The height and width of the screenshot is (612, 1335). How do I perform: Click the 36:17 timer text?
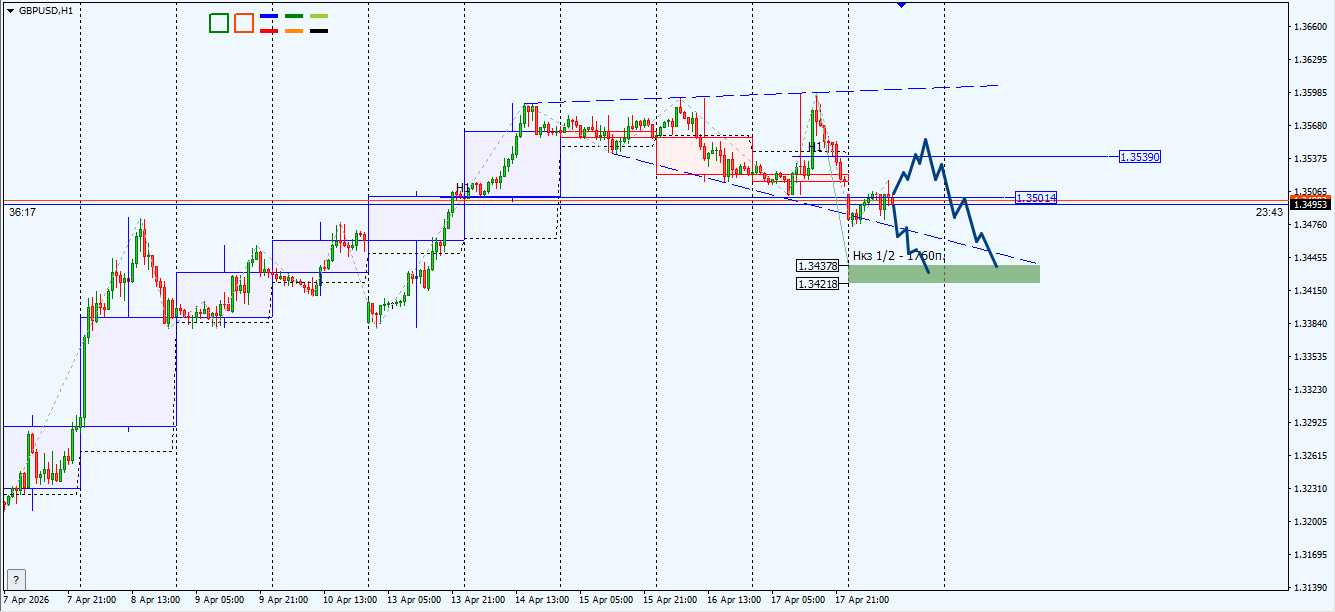(22, 212)
